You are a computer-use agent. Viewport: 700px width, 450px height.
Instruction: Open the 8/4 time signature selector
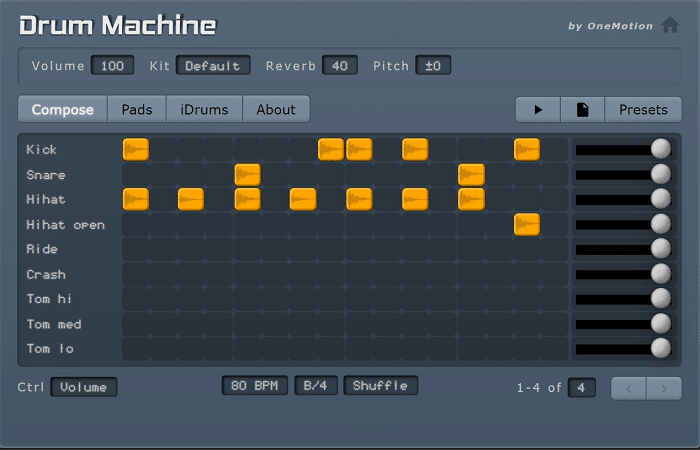pyautogui.click(x=316, y=385)
